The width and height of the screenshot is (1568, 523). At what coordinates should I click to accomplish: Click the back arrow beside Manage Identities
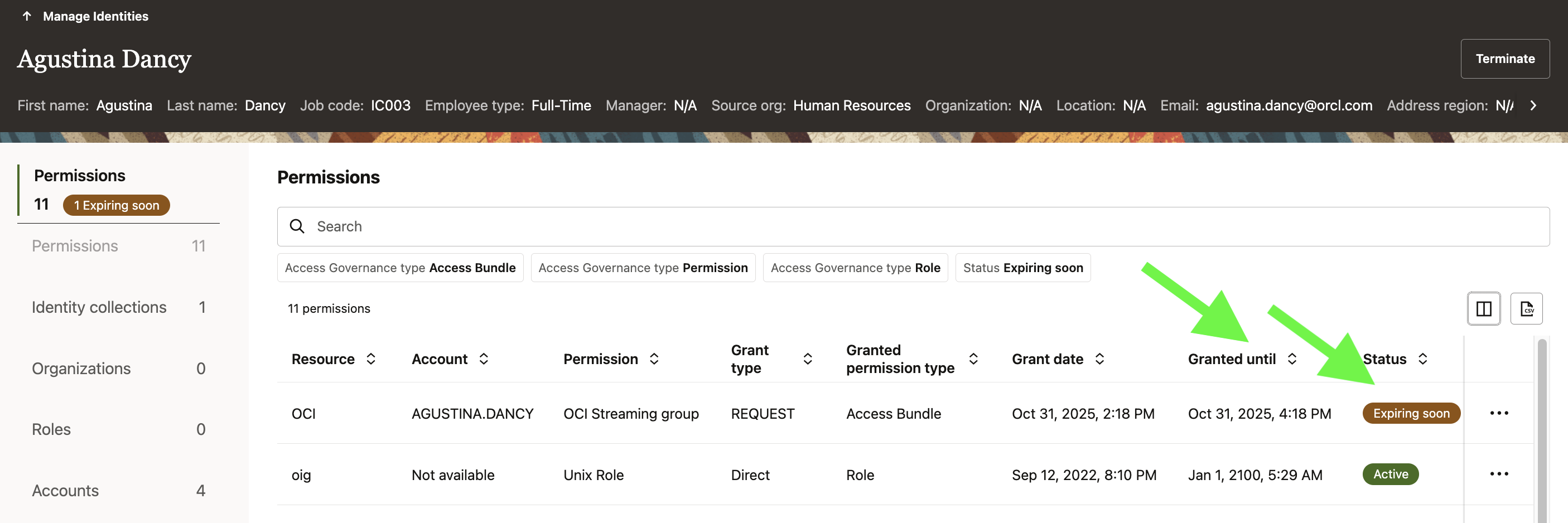[27, 16]
